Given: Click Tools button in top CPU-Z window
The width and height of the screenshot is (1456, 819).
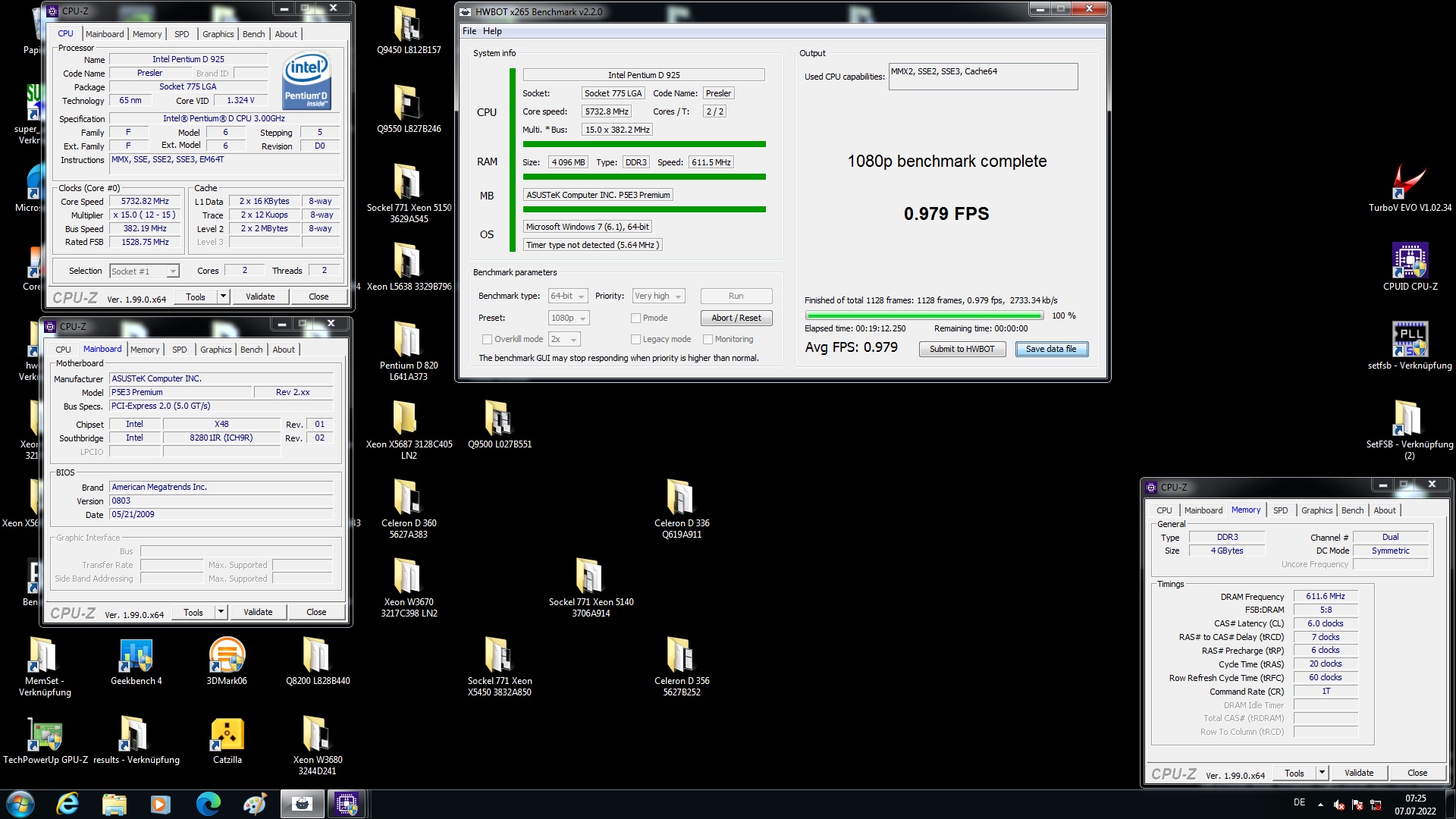Looking at the screenshot, I should tap(196, 297).
